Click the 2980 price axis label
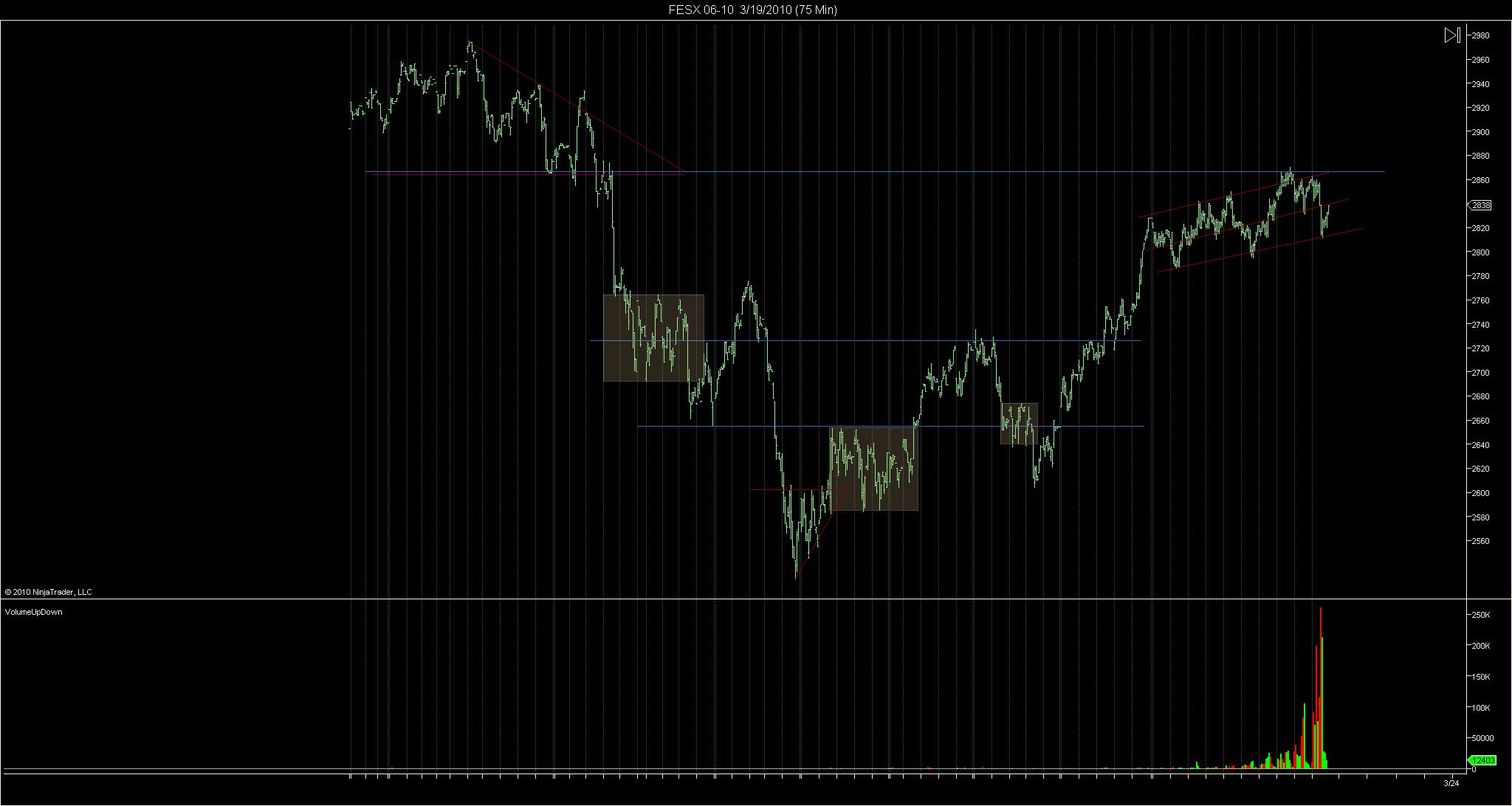The height and width of the screenshot is (806, 1512). (x=1480, y=35)
